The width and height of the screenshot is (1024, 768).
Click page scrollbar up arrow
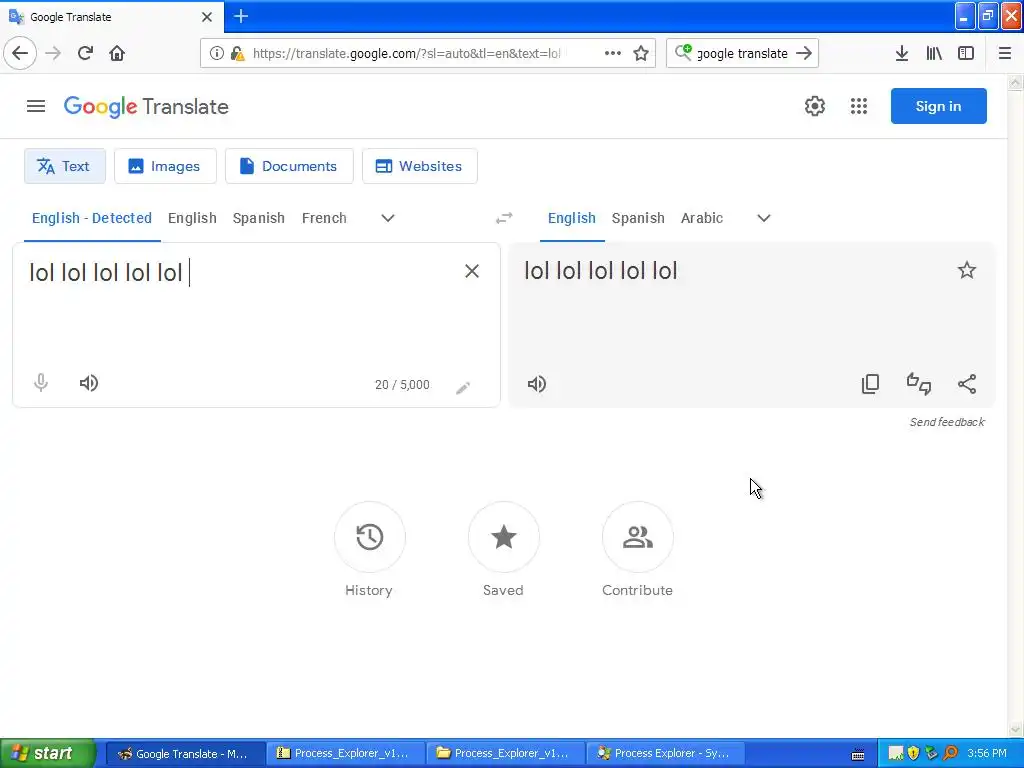1015,83
